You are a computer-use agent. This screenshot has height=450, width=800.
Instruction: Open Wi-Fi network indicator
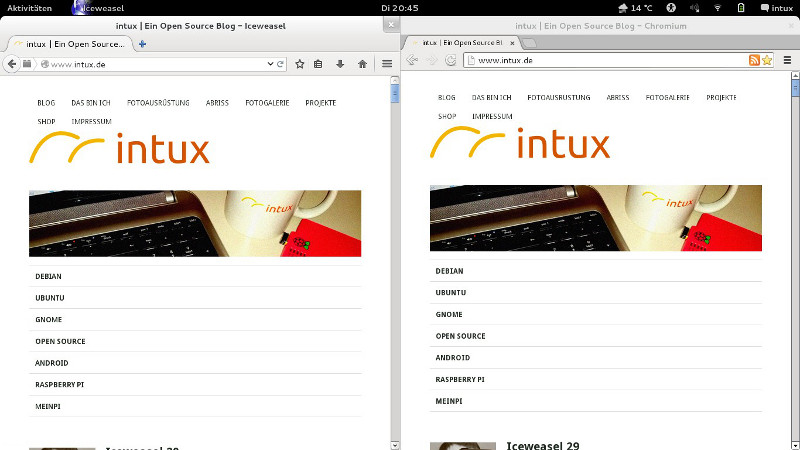pos(717,8)
